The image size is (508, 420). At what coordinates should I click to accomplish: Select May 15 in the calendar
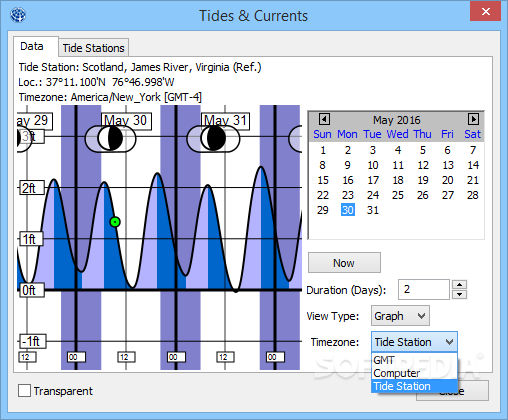pos(323,180)
